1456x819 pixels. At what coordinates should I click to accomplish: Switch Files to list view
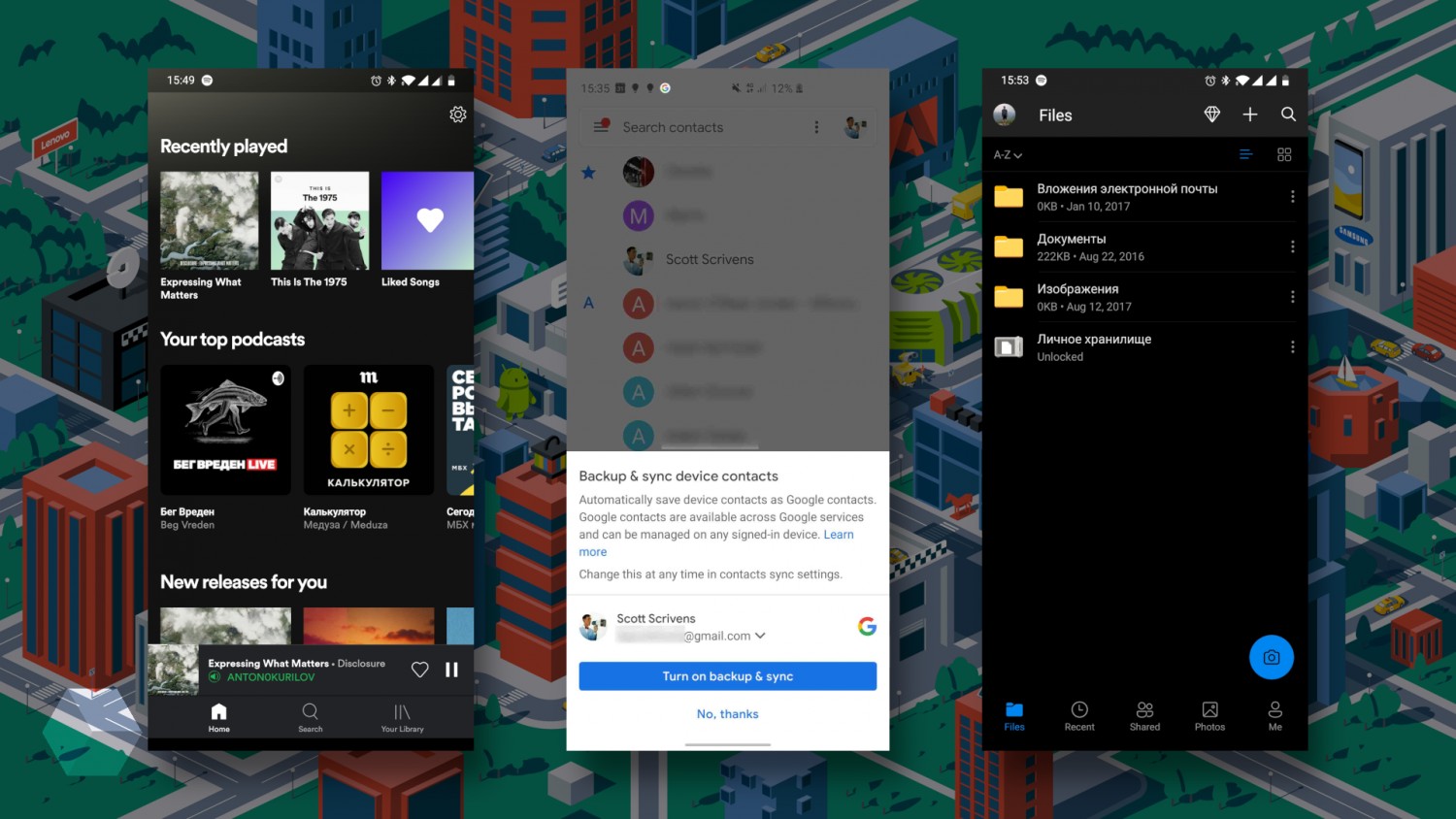pyautogui.click(x=1246, y=154)
